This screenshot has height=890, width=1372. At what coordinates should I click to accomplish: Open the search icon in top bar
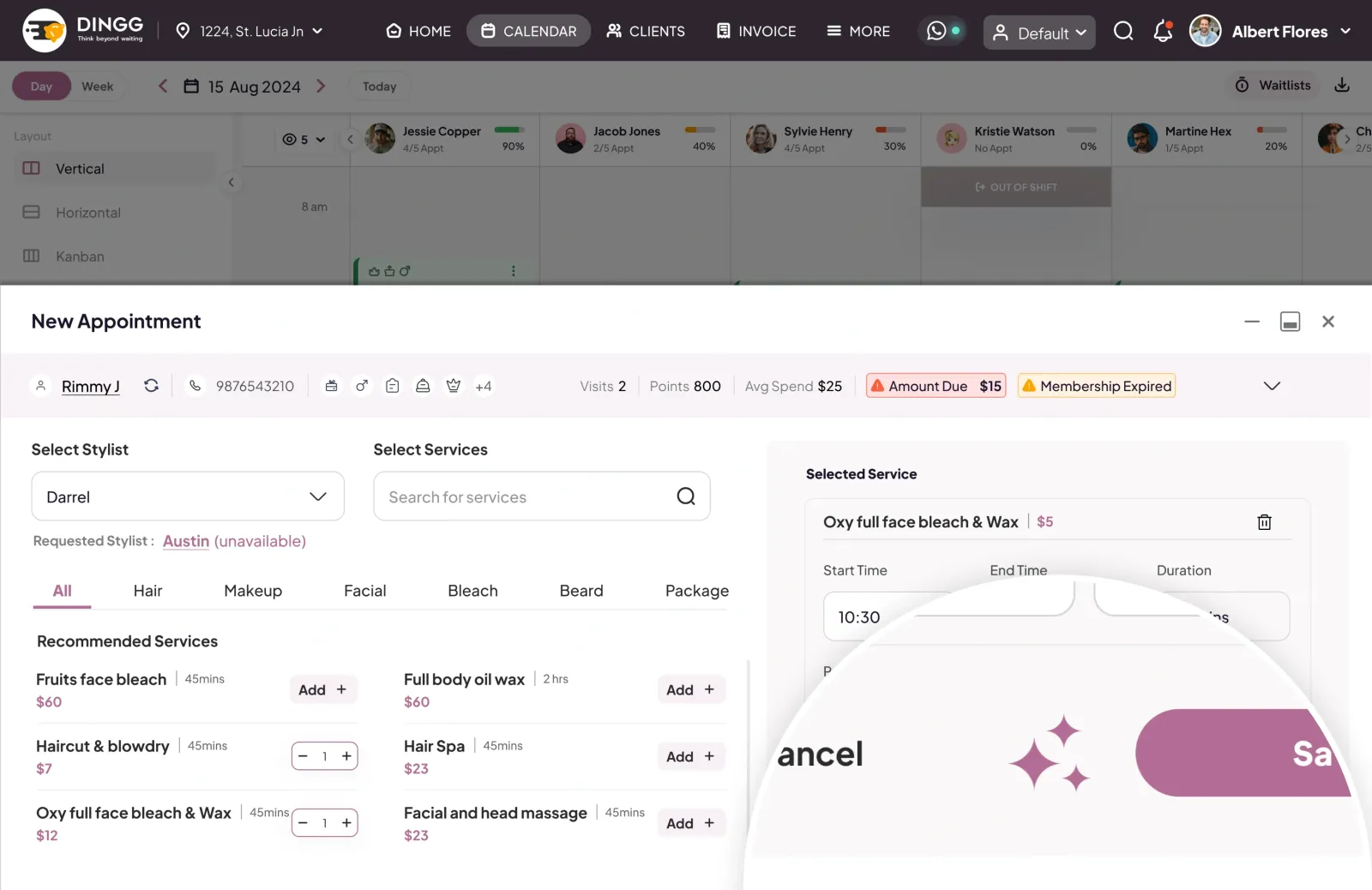coord(1123,32)
